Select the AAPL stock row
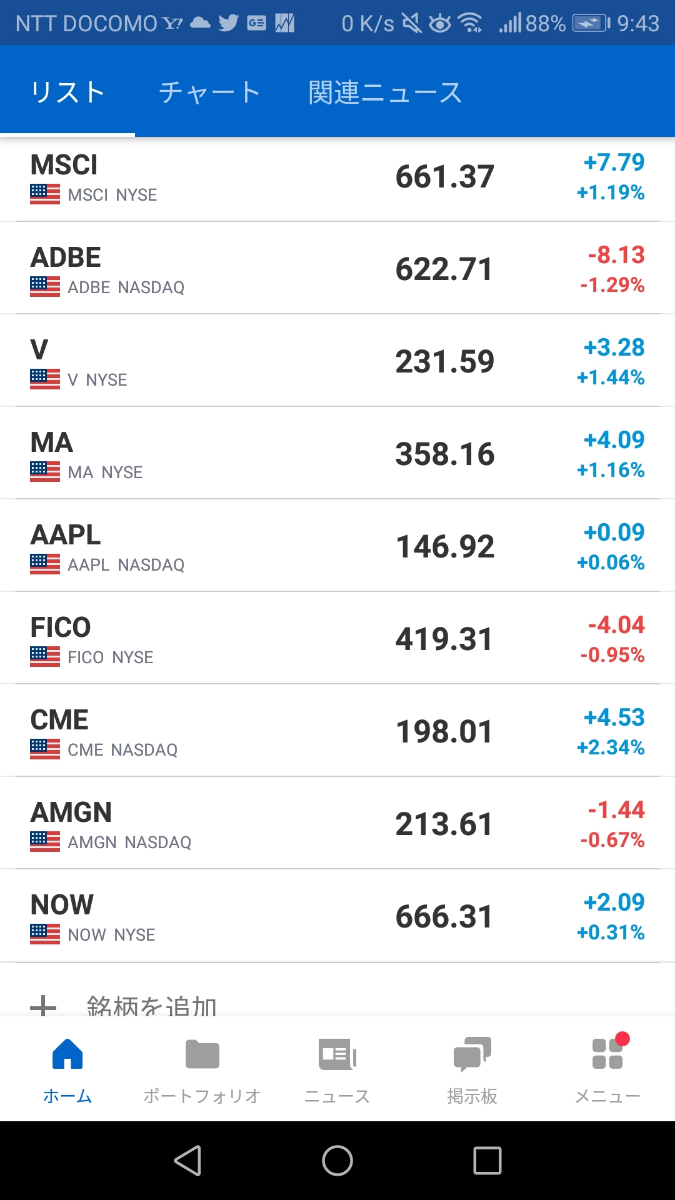The height and width of the screenshot is (1200, 675). 337,546
